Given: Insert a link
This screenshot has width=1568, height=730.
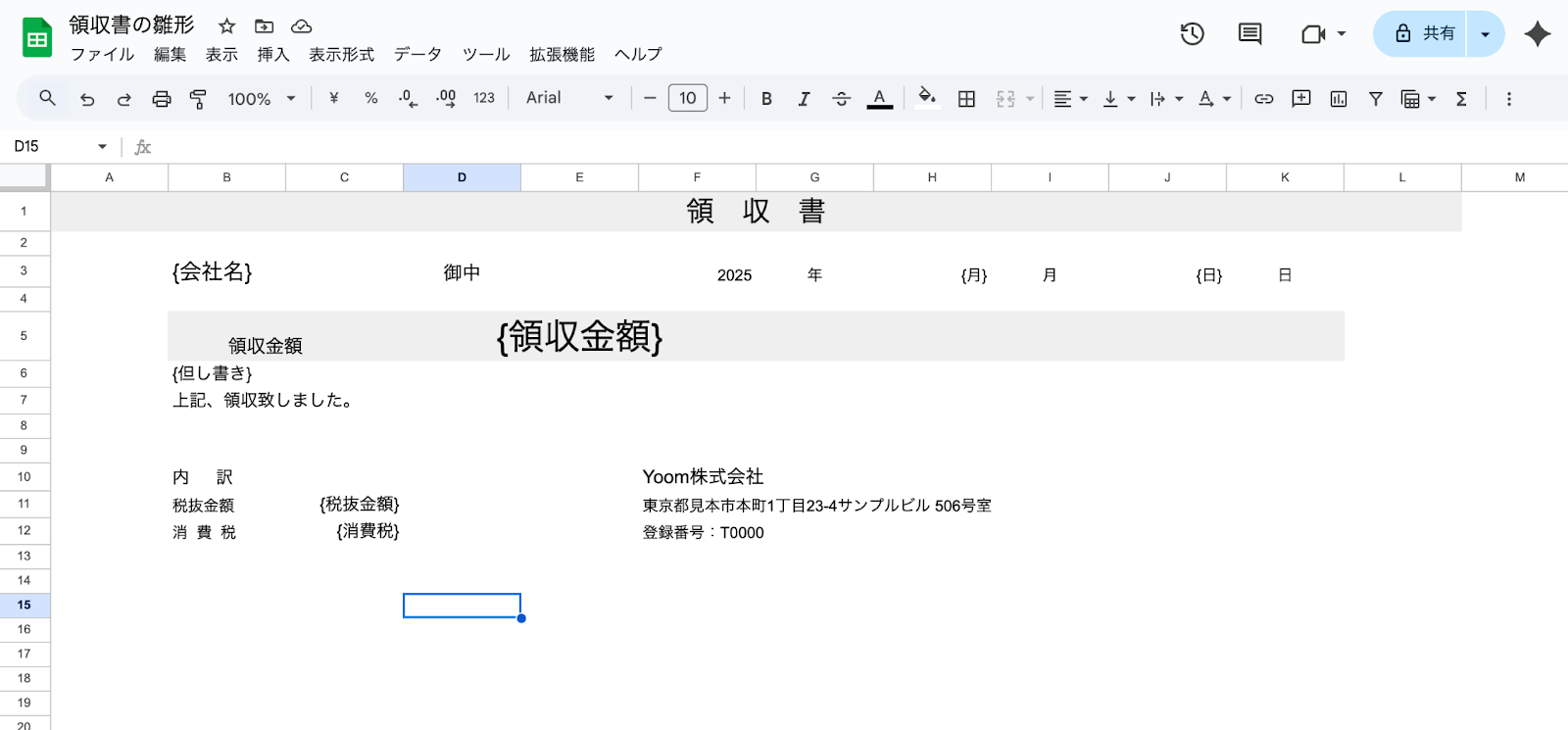Looking at the screenshot, I should pos(1264,98).
